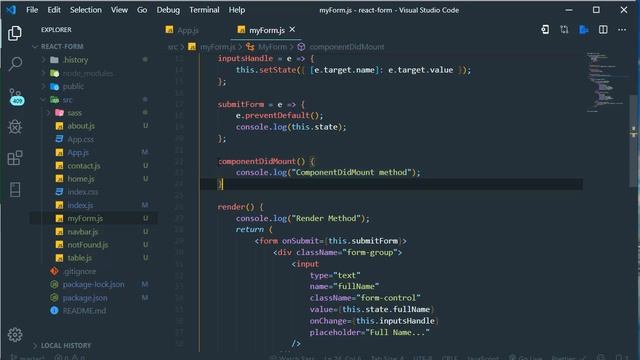Place cursor on the render() method line
This screenshot has height=360, width=640.
pyautogui.click(x=240, y=207)
